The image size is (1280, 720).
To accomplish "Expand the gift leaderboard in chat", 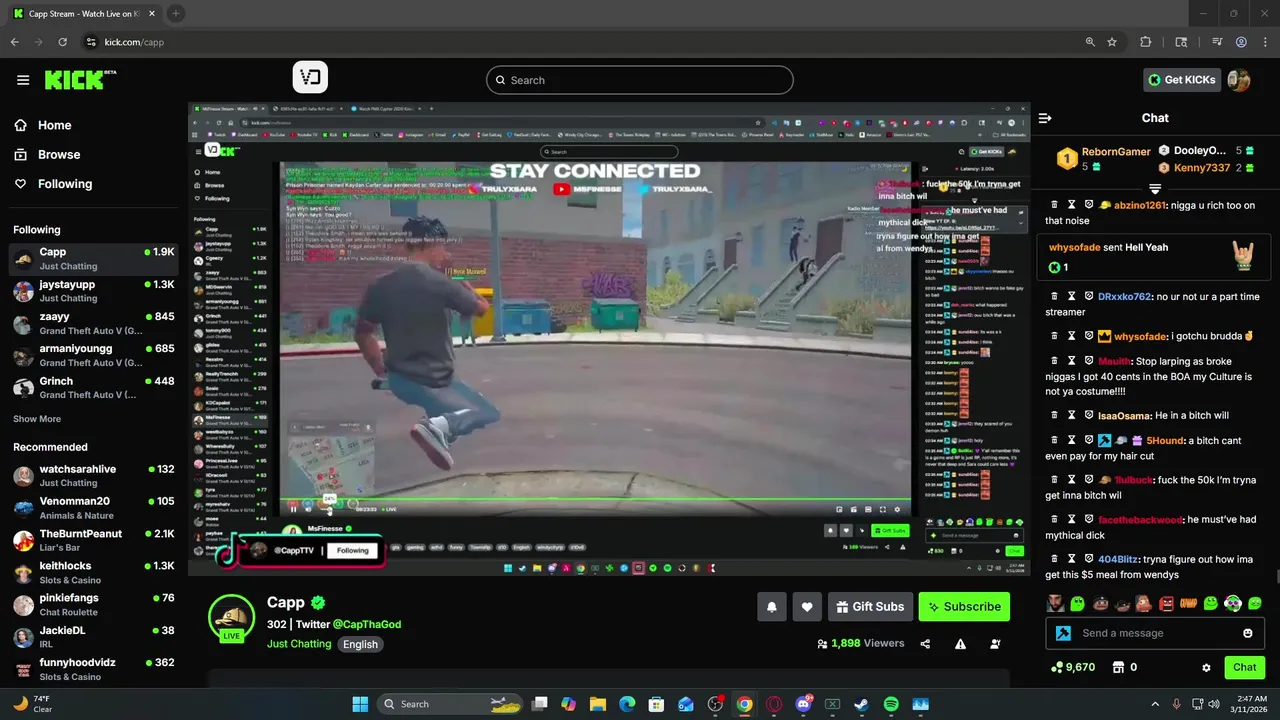I will [x=1155, y=188].
